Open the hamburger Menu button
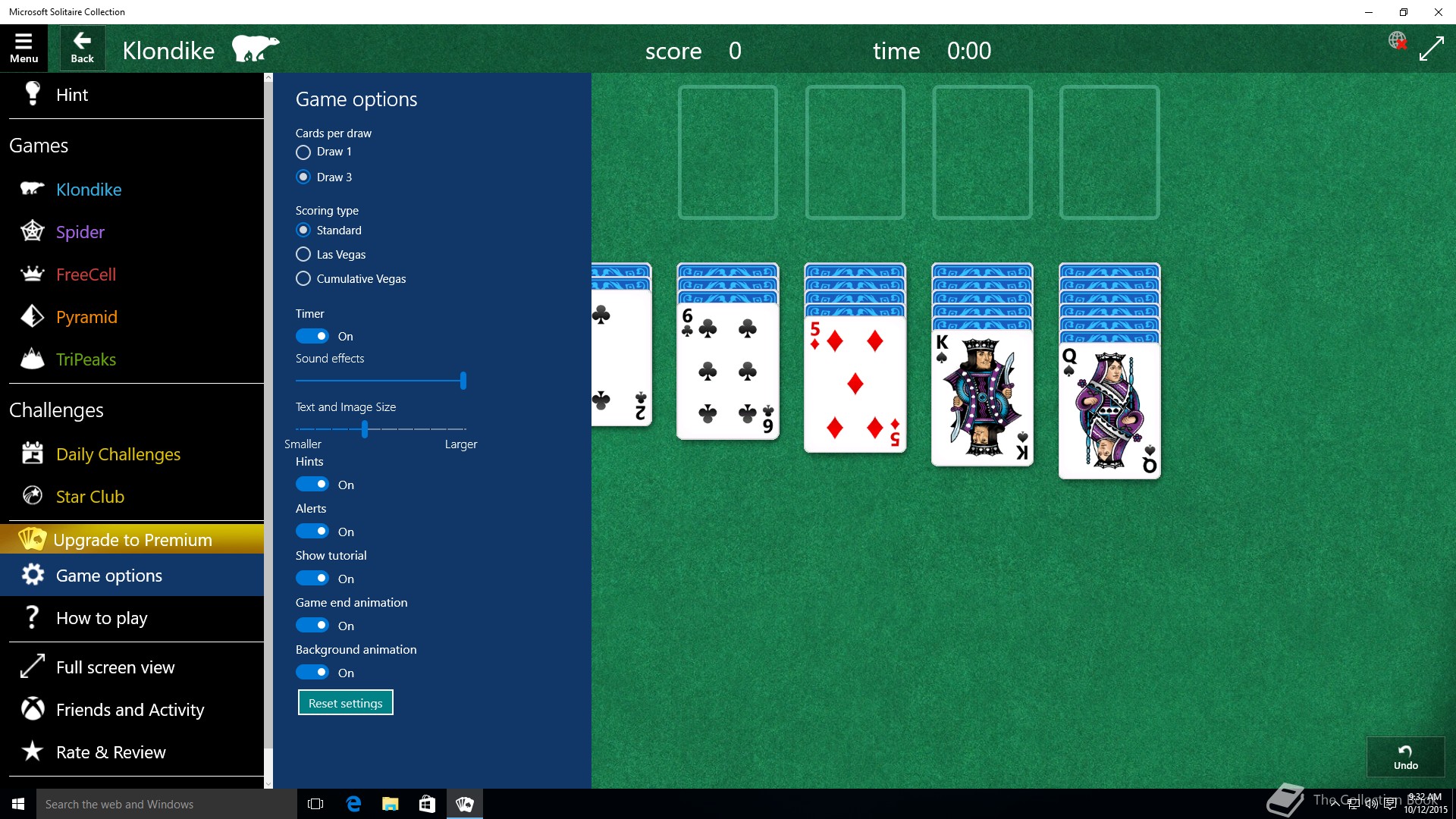 pos(24,49)
